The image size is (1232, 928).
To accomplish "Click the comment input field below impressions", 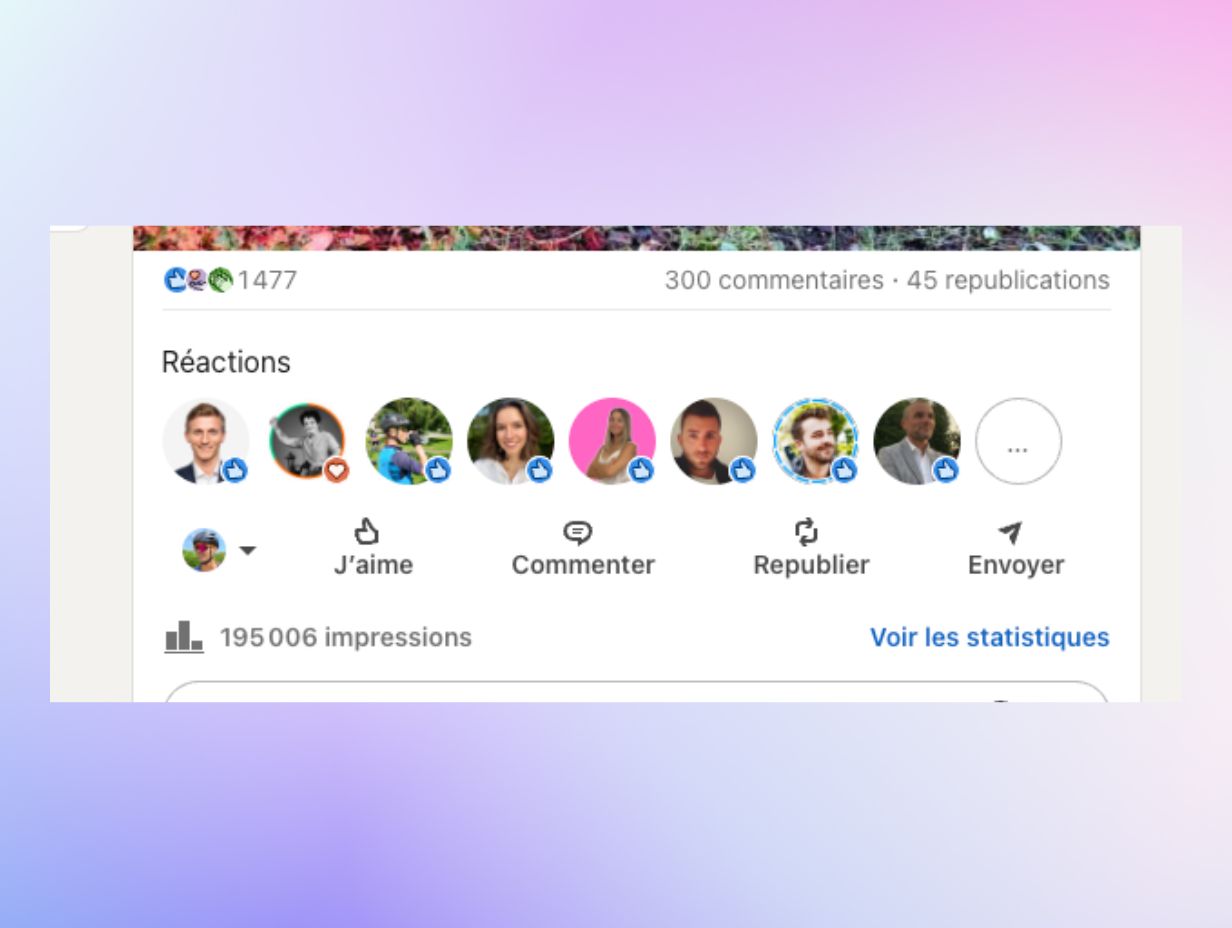I will [636, 692].
